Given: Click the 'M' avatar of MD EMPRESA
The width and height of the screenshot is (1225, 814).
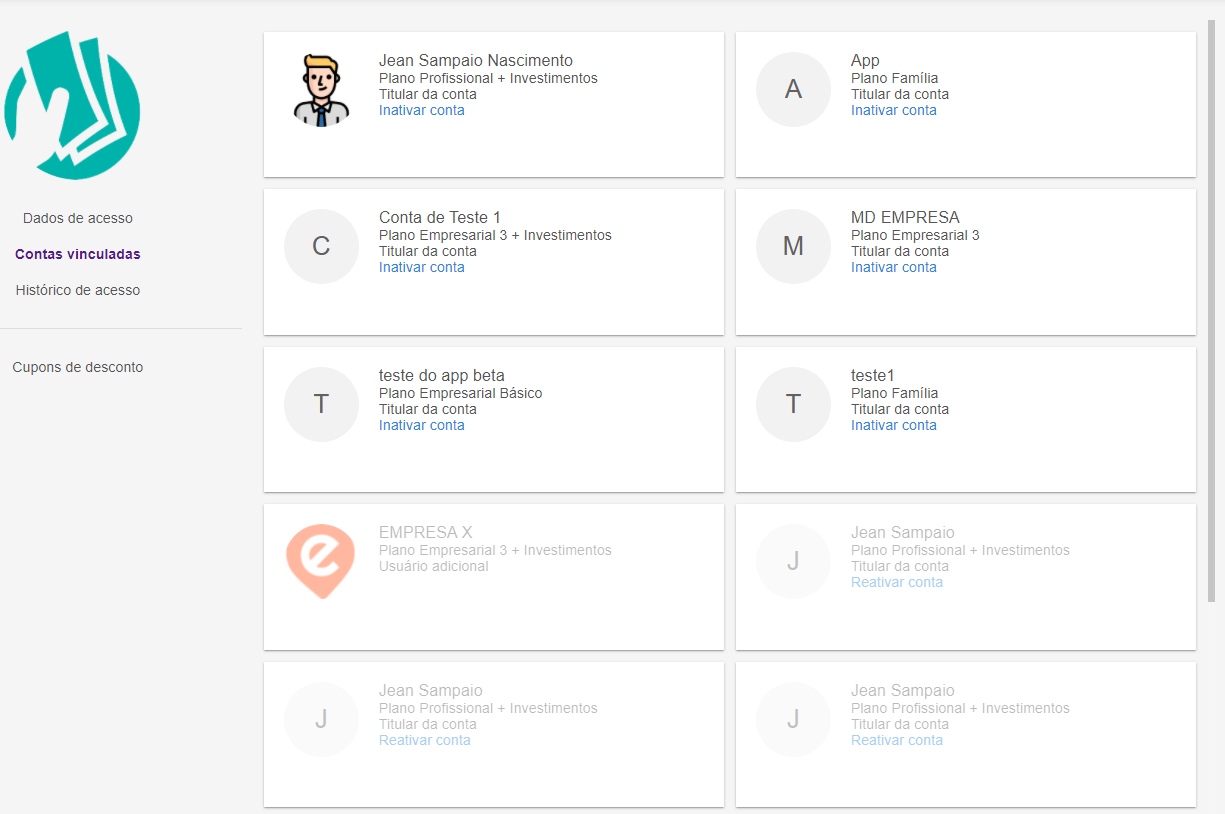Looking at the screenshot, I should pyautogui.click(x=793, y=247).
